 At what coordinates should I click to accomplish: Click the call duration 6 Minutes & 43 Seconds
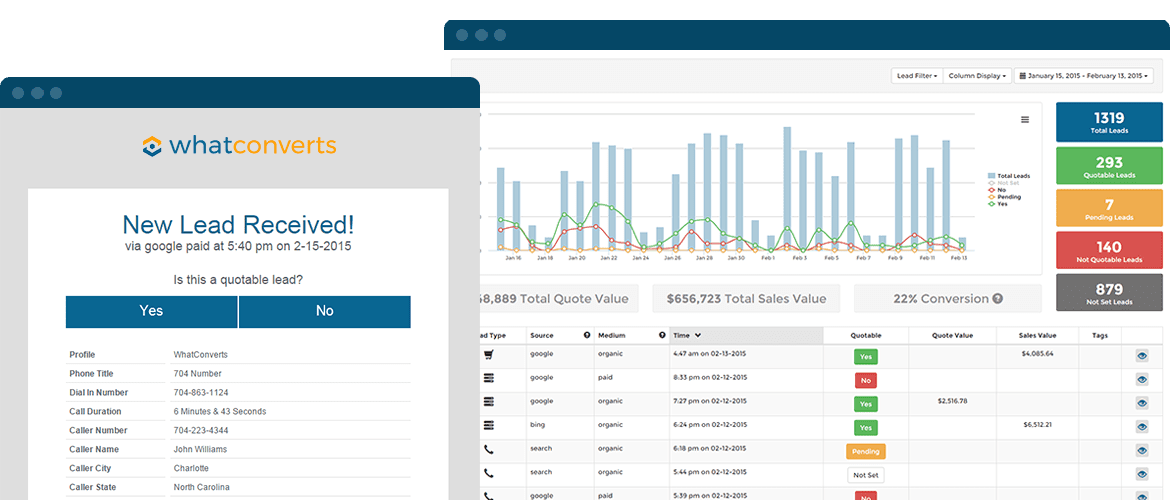219,411
